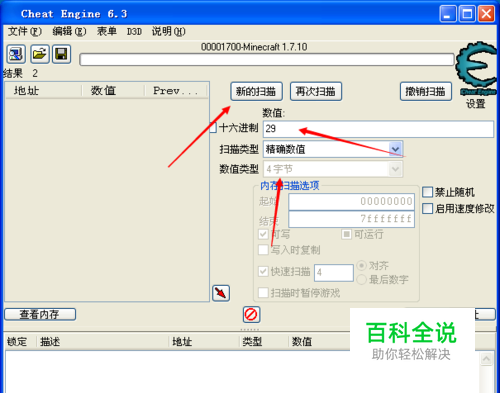Minimize the Cheat Engine window
This screenshot has width=500, height=393.
tap(448, 14)
